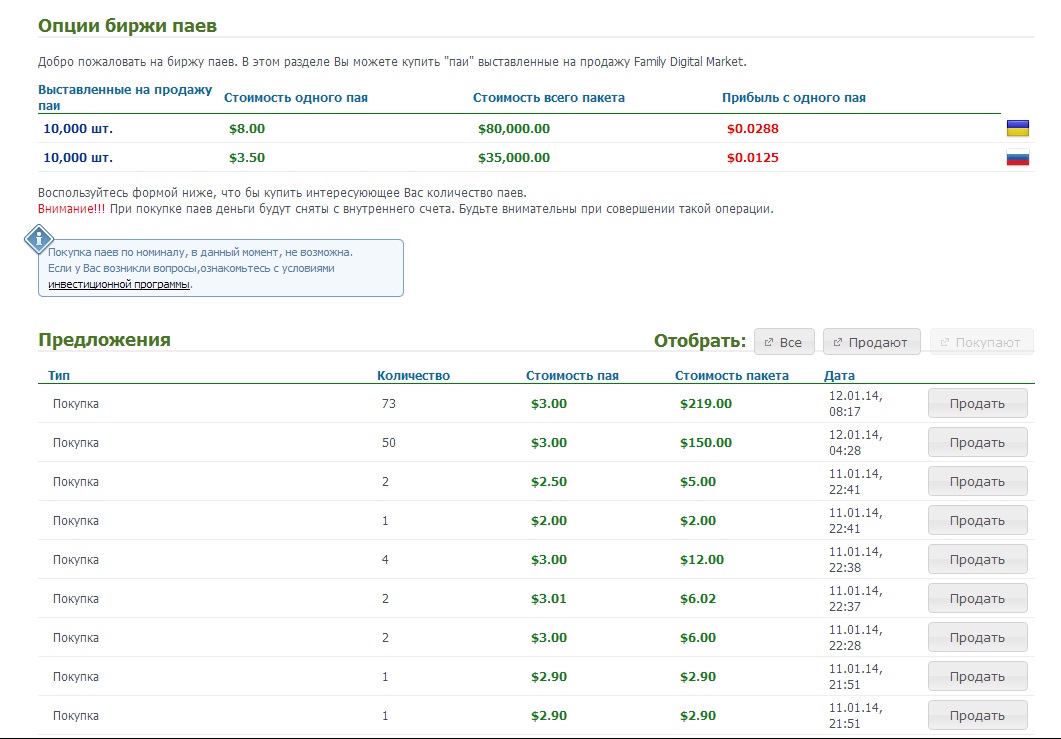Screen dimensions: 1061x739
Task: Click the $12.00 package cost
Action: 702,560
